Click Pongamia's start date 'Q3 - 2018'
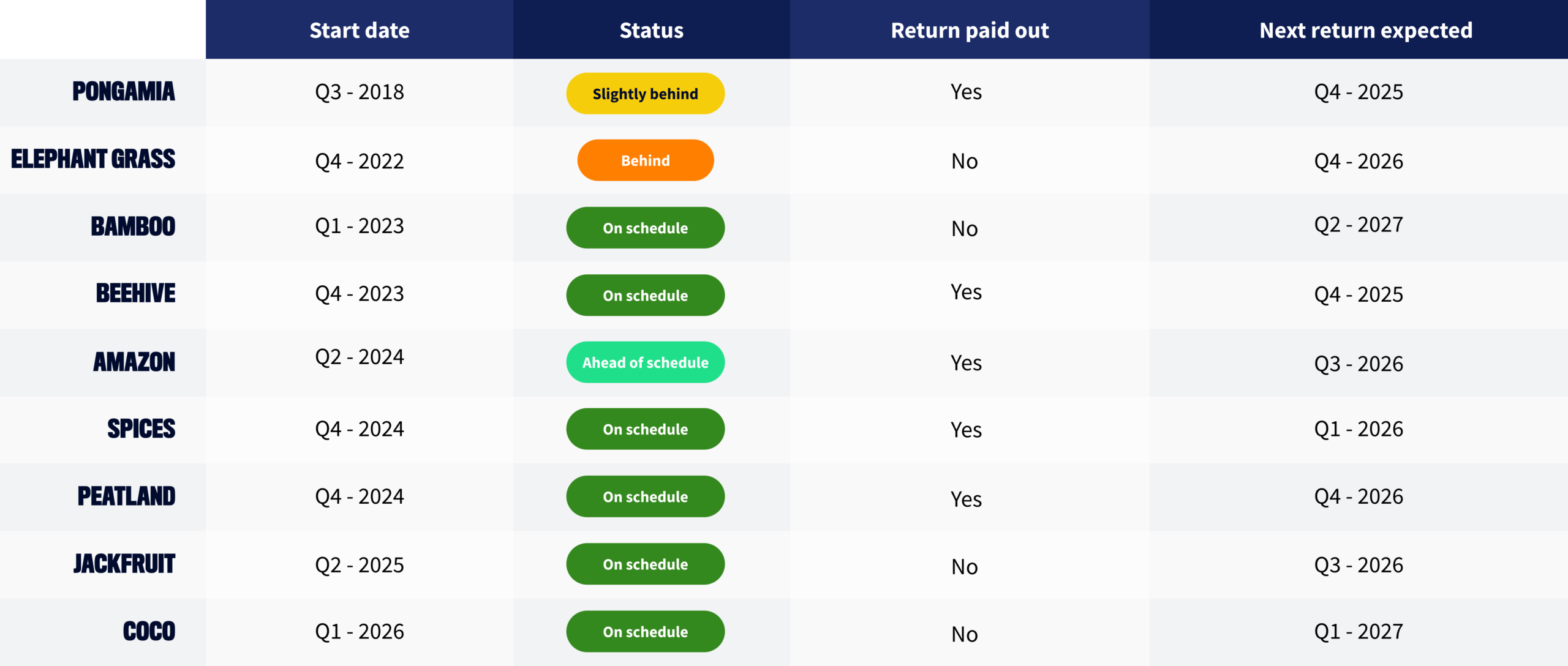The width and height of the screenshot is (1568, 666). coord(360,92)
